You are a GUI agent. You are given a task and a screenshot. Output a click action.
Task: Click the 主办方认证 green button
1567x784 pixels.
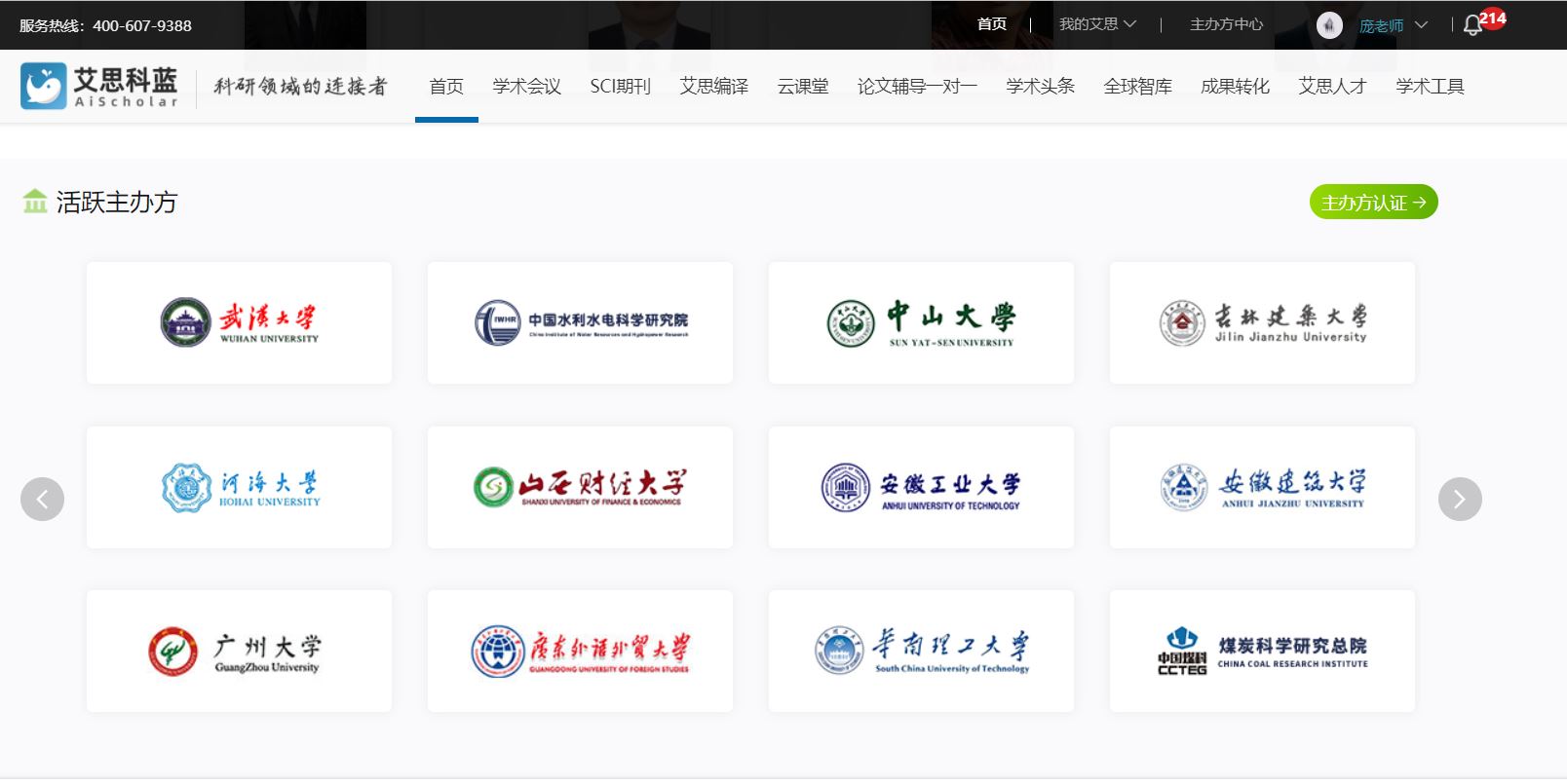(1373, 202)
